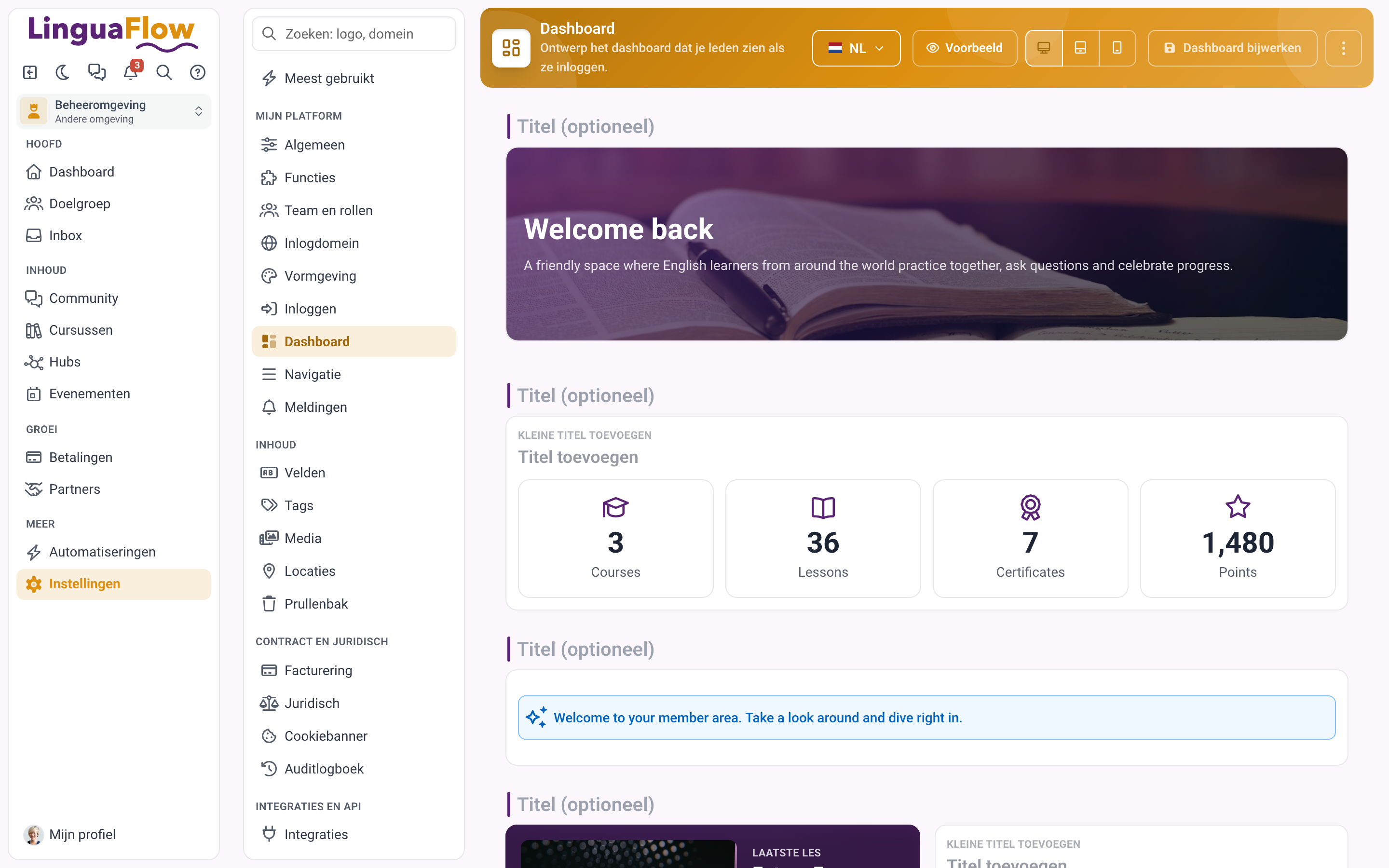Select the Welcome back banner image
Viewport: 1389px width, 868px height.
(x=926, y=244)
